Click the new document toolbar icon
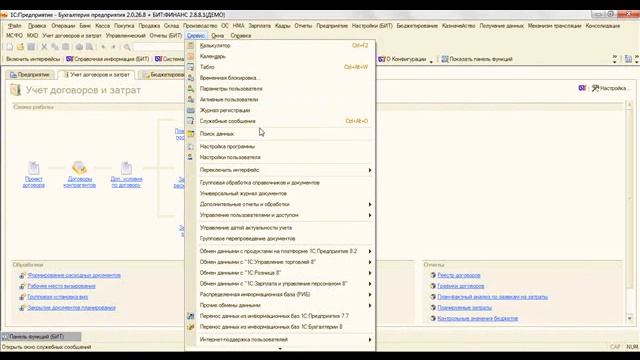This screenshot has height=360, width=640. coord(10,47)
